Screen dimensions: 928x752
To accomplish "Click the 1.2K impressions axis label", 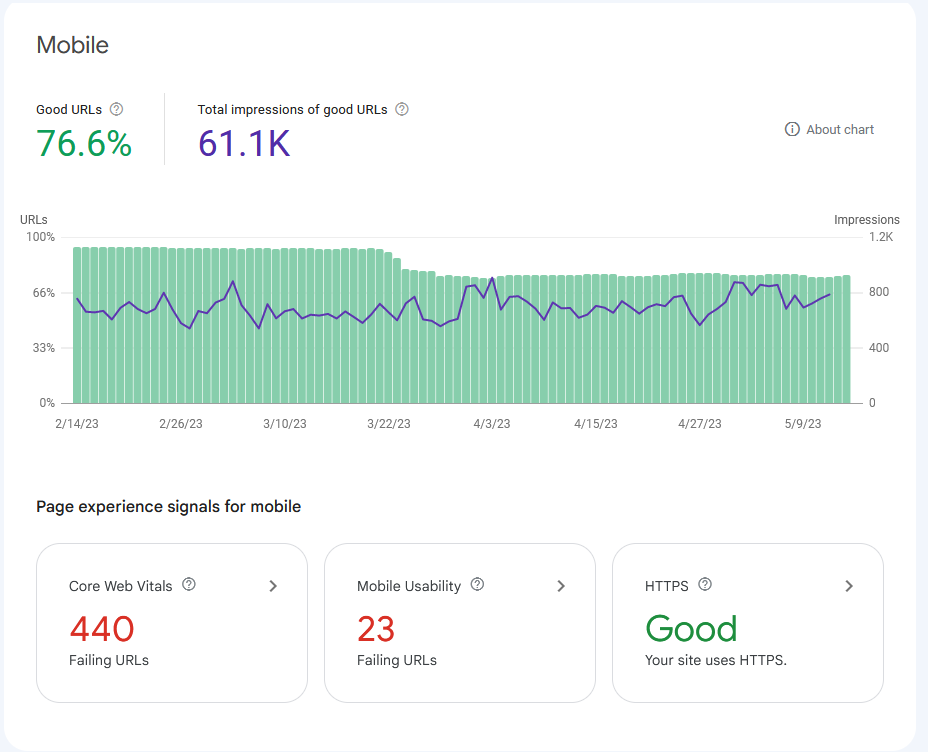I will (881, 237).
